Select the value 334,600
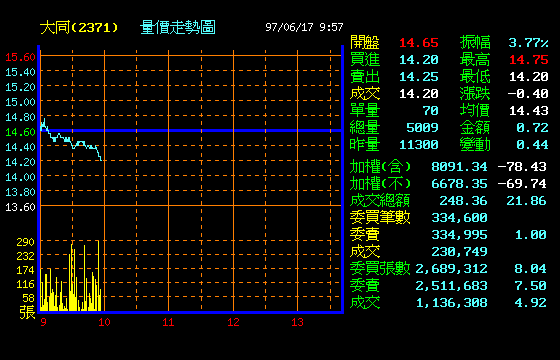560x360 pixels. tap(459, 218)
